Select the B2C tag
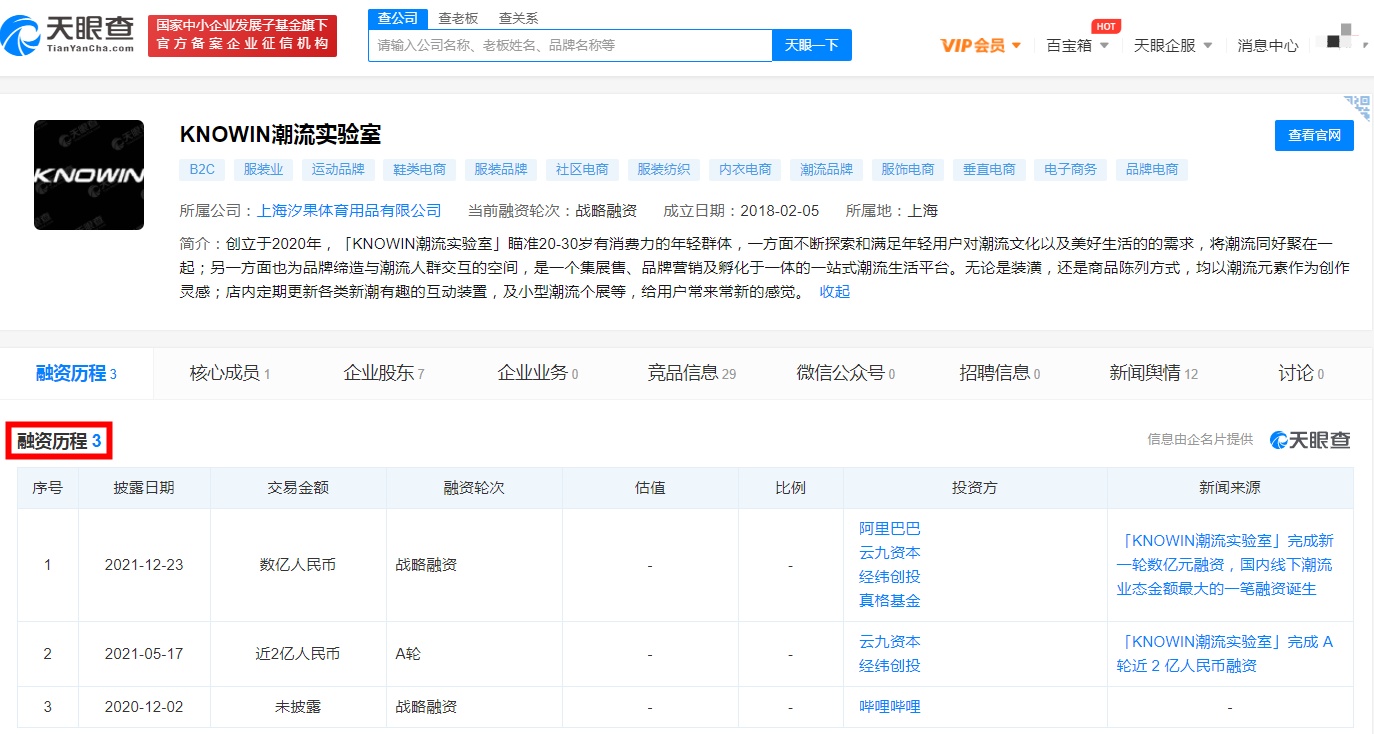 point(202,169)
